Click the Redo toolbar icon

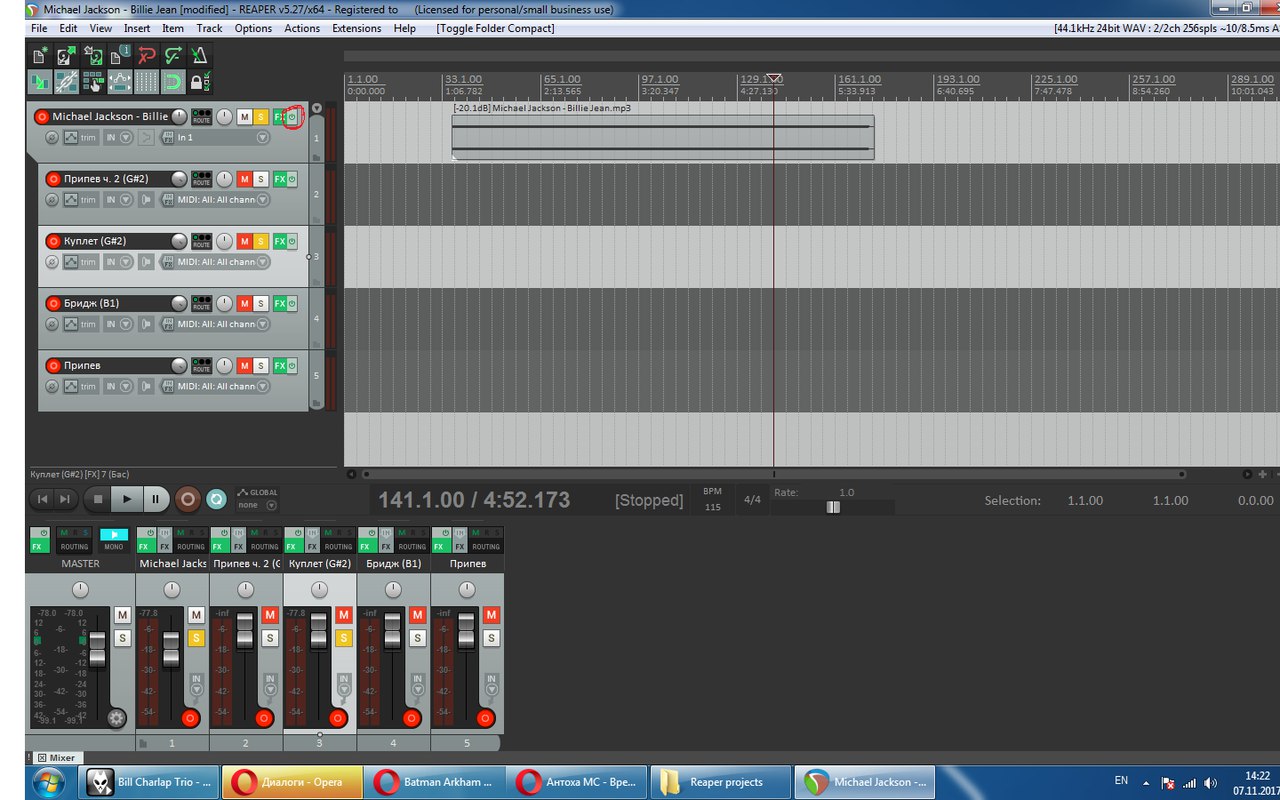174,56
